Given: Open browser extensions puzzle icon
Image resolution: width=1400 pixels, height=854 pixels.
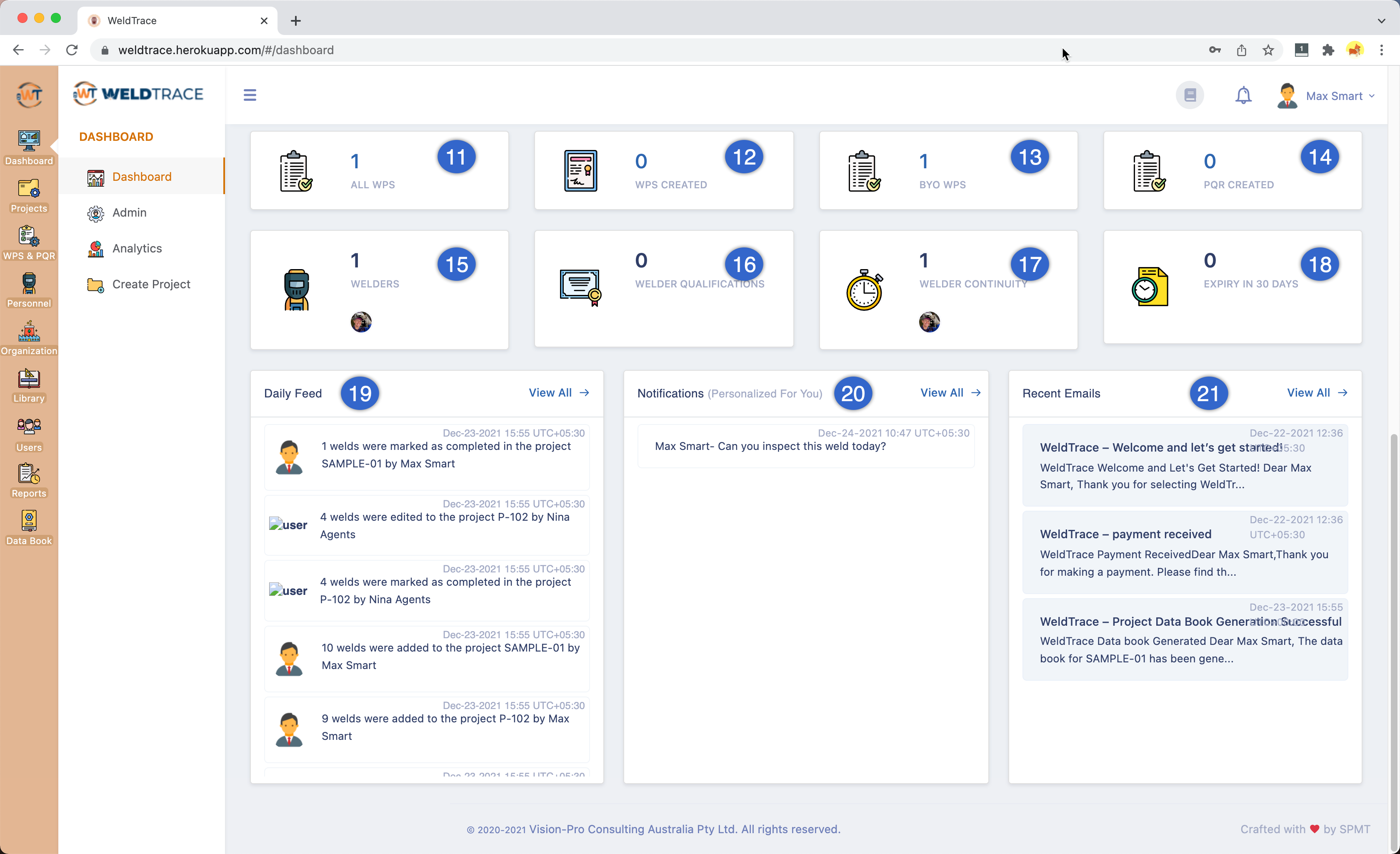Looking at the screenshot, I should (x=1328, y=50).
